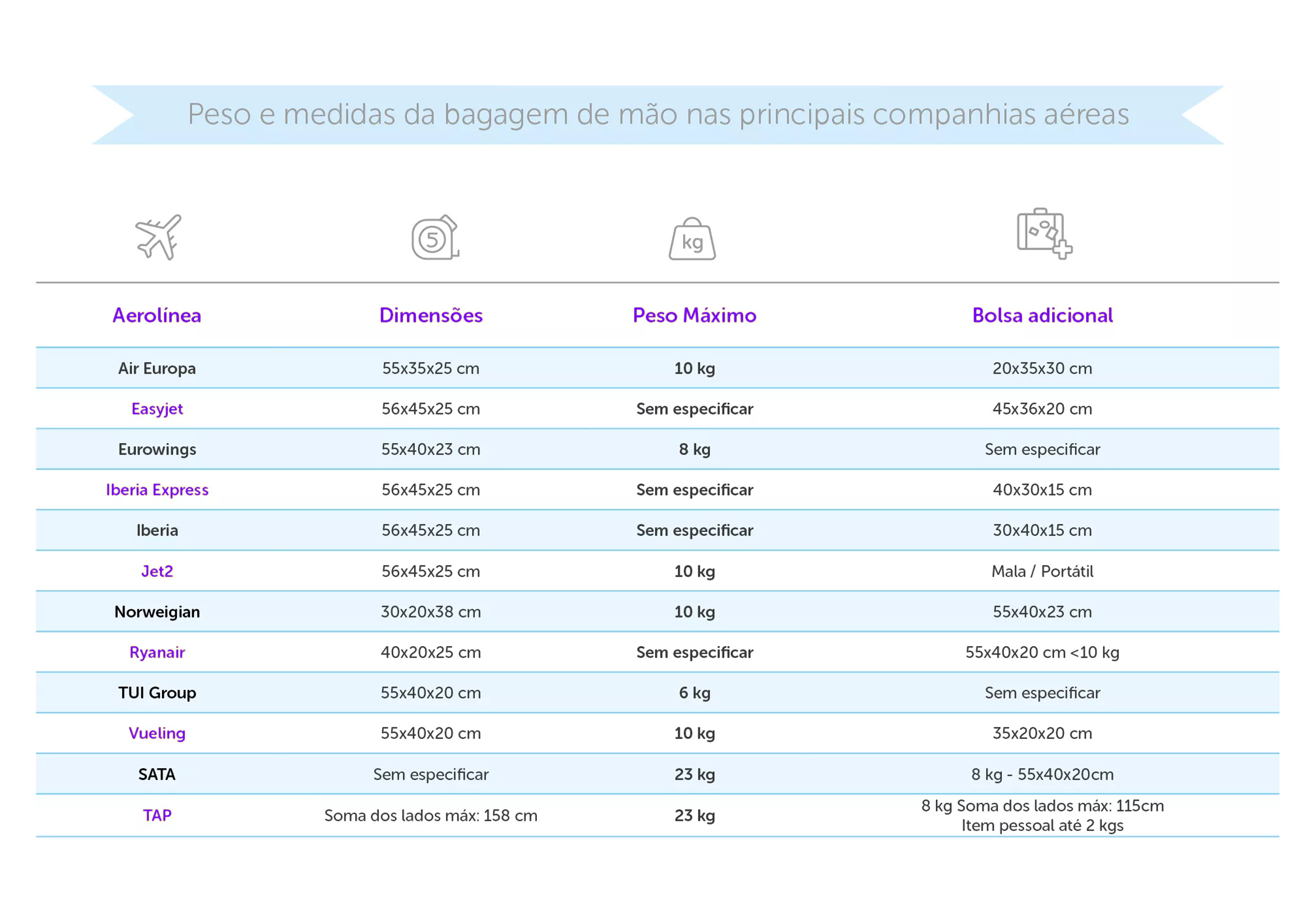Viewport: 1316px width, 915px height.
Task: Click Jet2 extra bag Mala / Portátil
Action: pyautogui.click(x=1043, y=571)
